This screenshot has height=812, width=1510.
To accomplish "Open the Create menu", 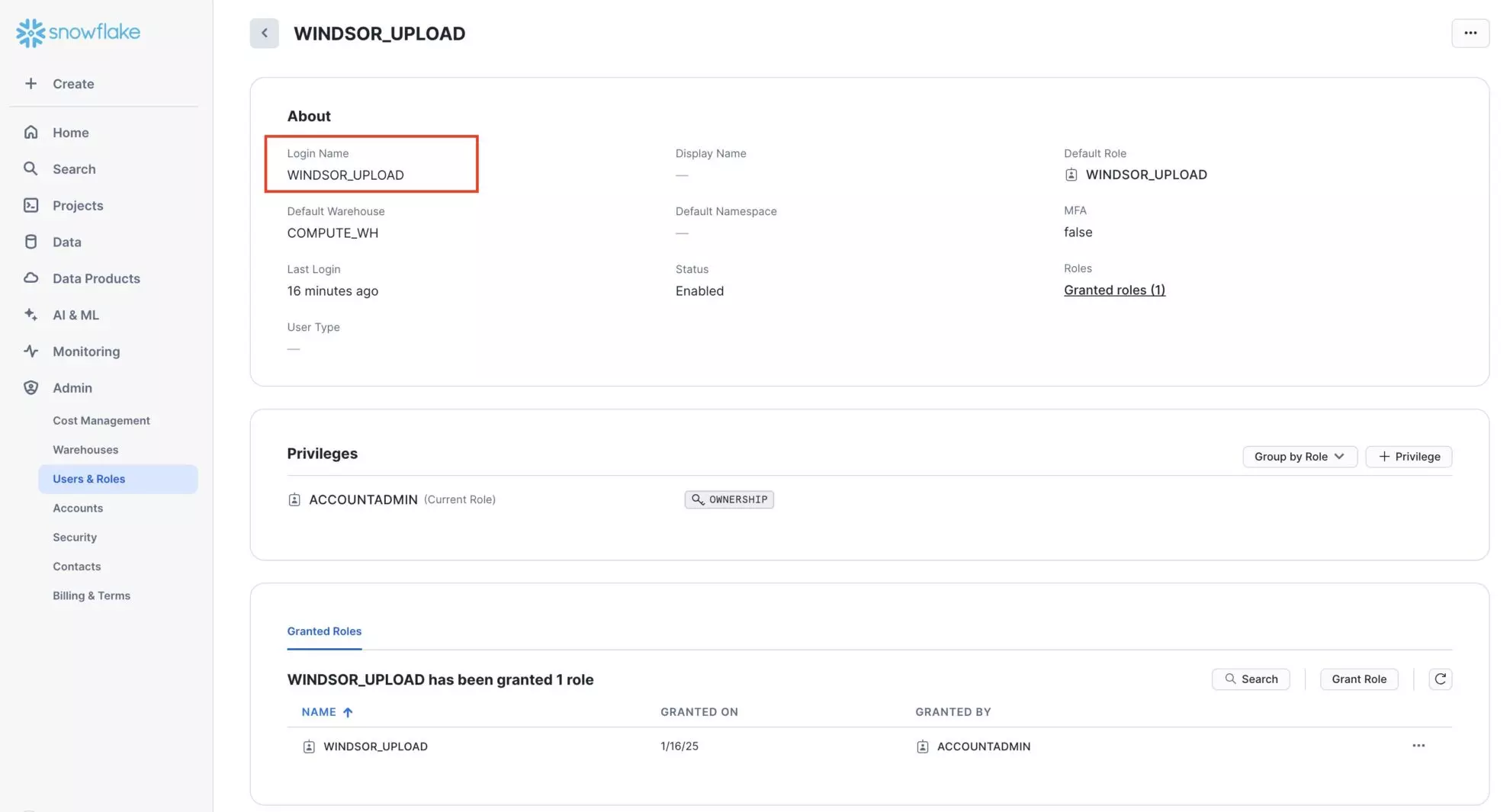I will 73,84.
